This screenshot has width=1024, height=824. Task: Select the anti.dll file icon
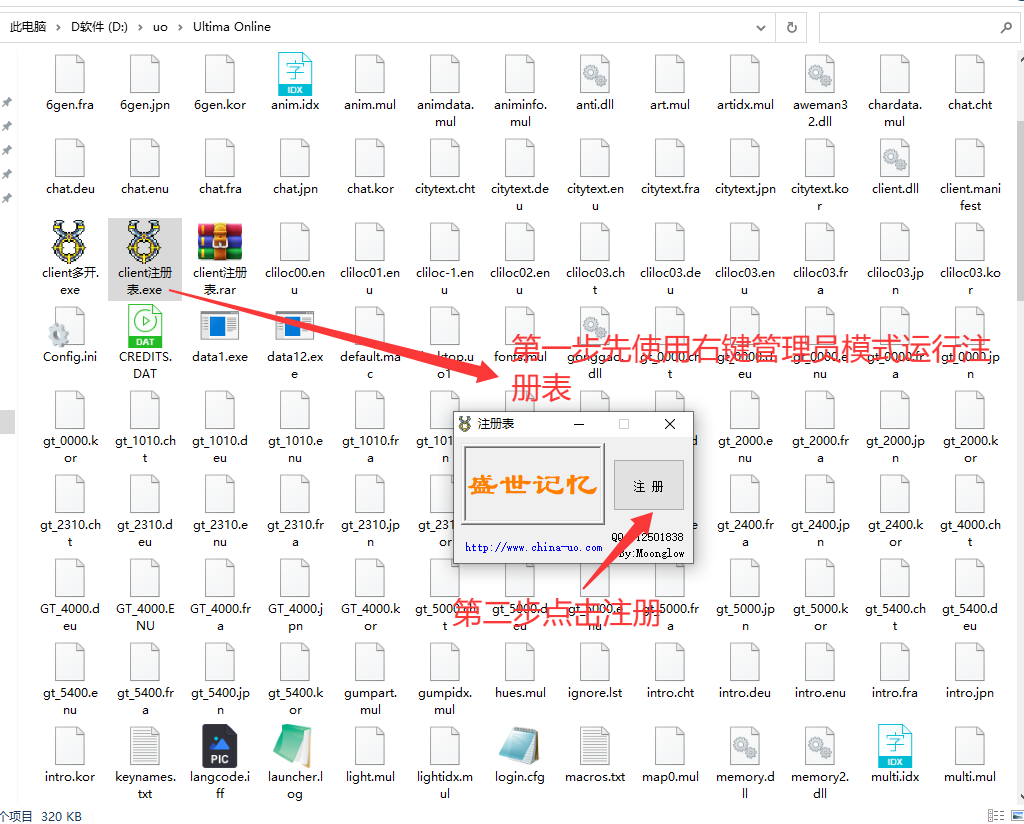coord(595,74)
